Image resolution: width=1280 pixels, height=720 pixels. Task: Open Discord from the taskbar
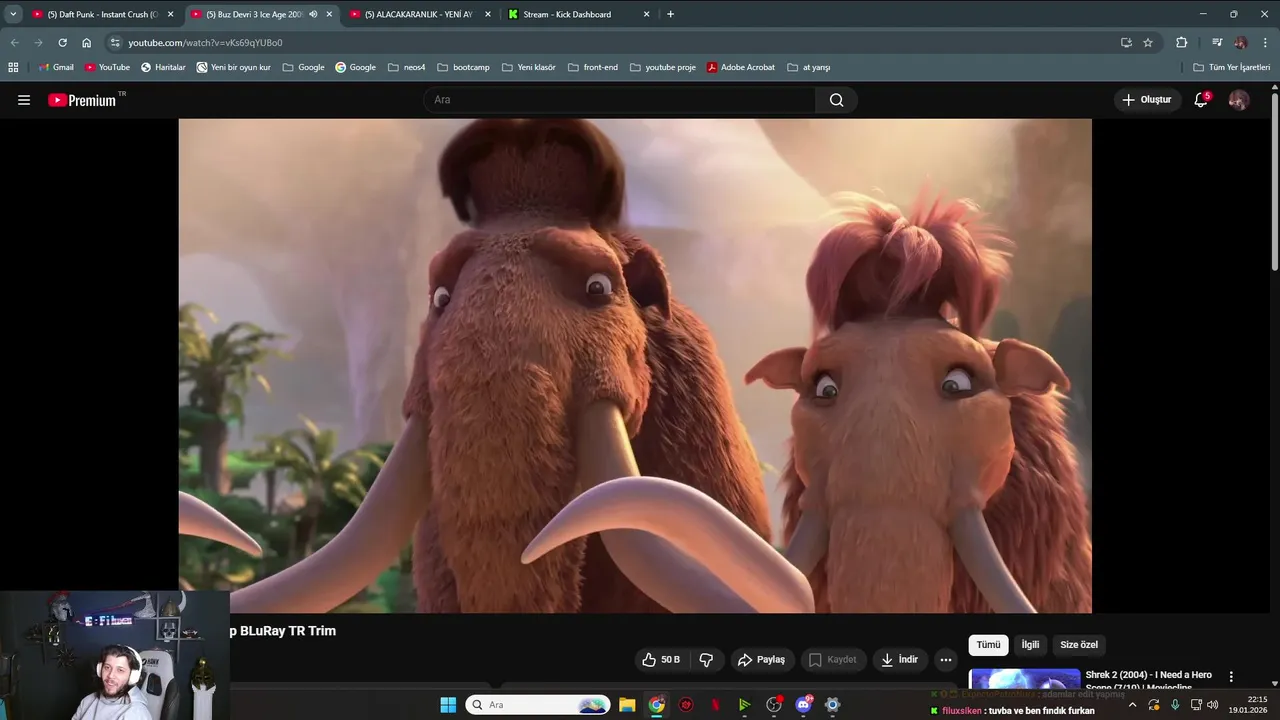click(803, 705)
